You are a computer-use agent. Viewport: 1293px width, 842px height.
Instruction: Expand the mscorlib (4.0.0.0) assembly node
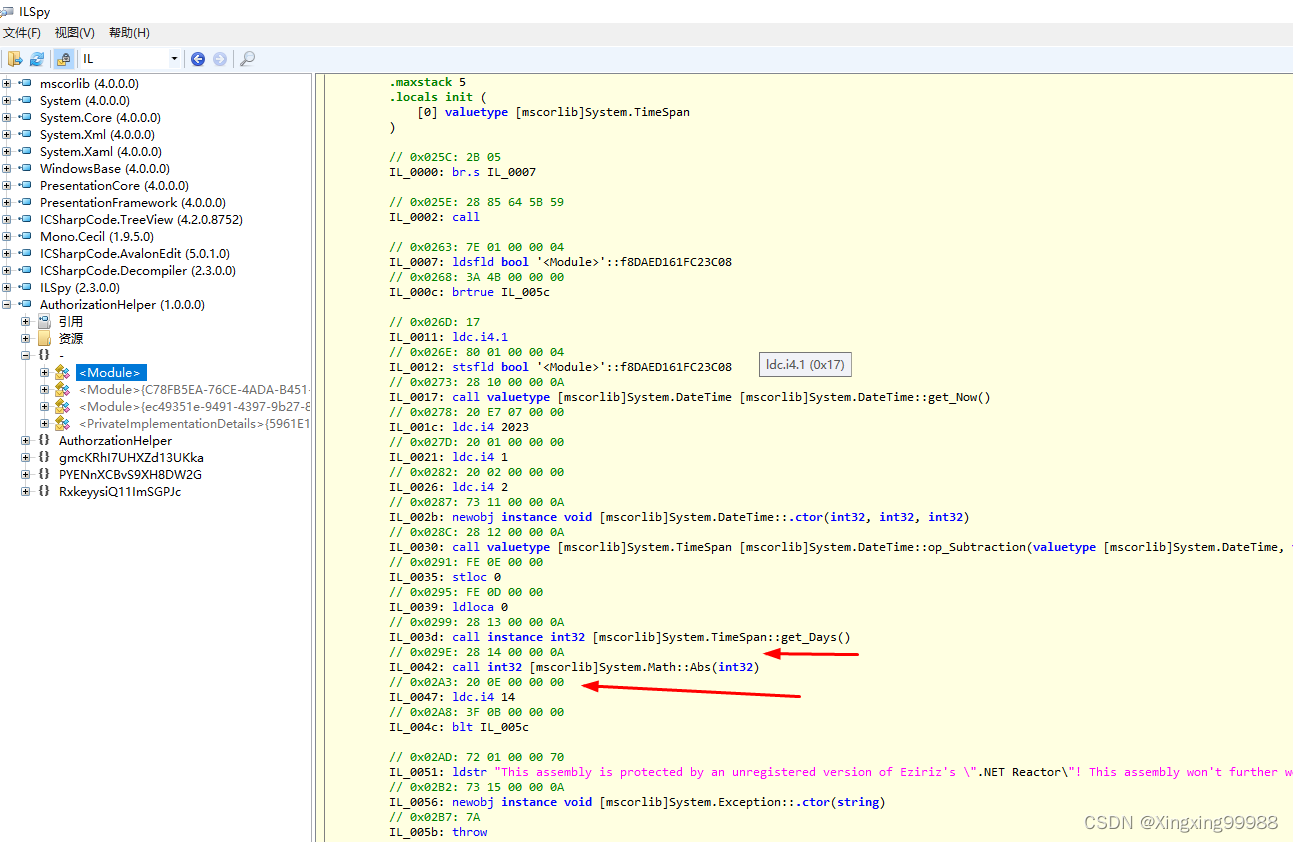click(8, 83)
